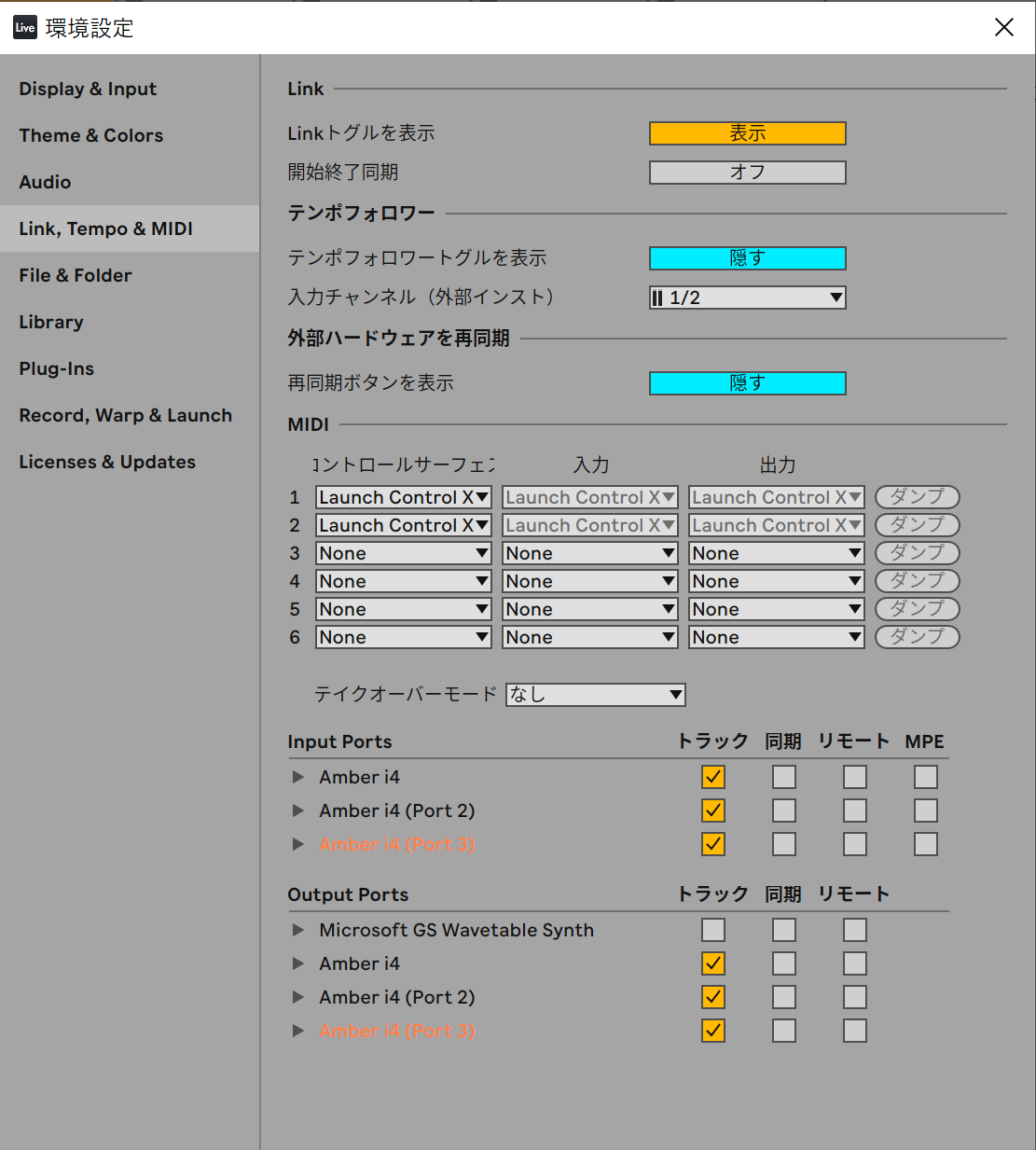Click ダンプ button in row 1
Viewport: 1036px width, 1150px height.
918,497
